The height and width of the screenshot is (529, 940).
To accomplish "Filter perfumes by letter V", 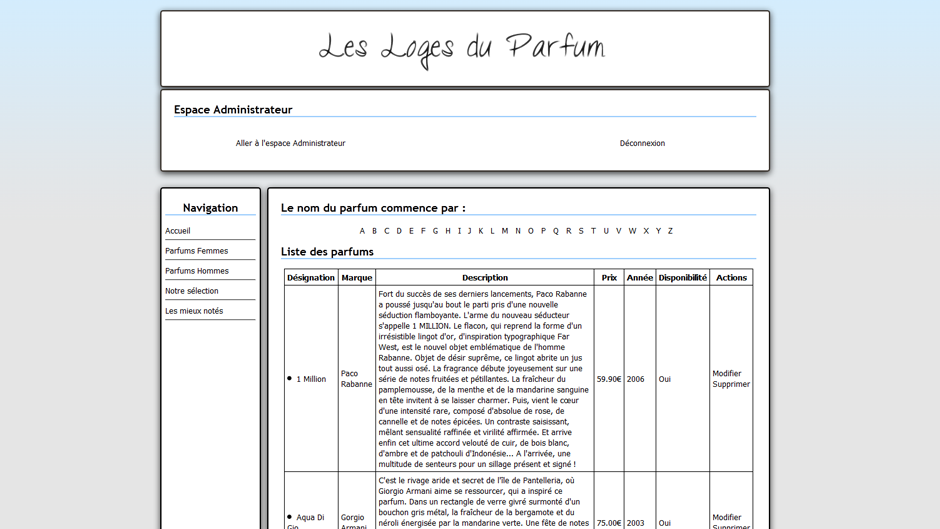I will pyautogui.click(x=619, y=231).
